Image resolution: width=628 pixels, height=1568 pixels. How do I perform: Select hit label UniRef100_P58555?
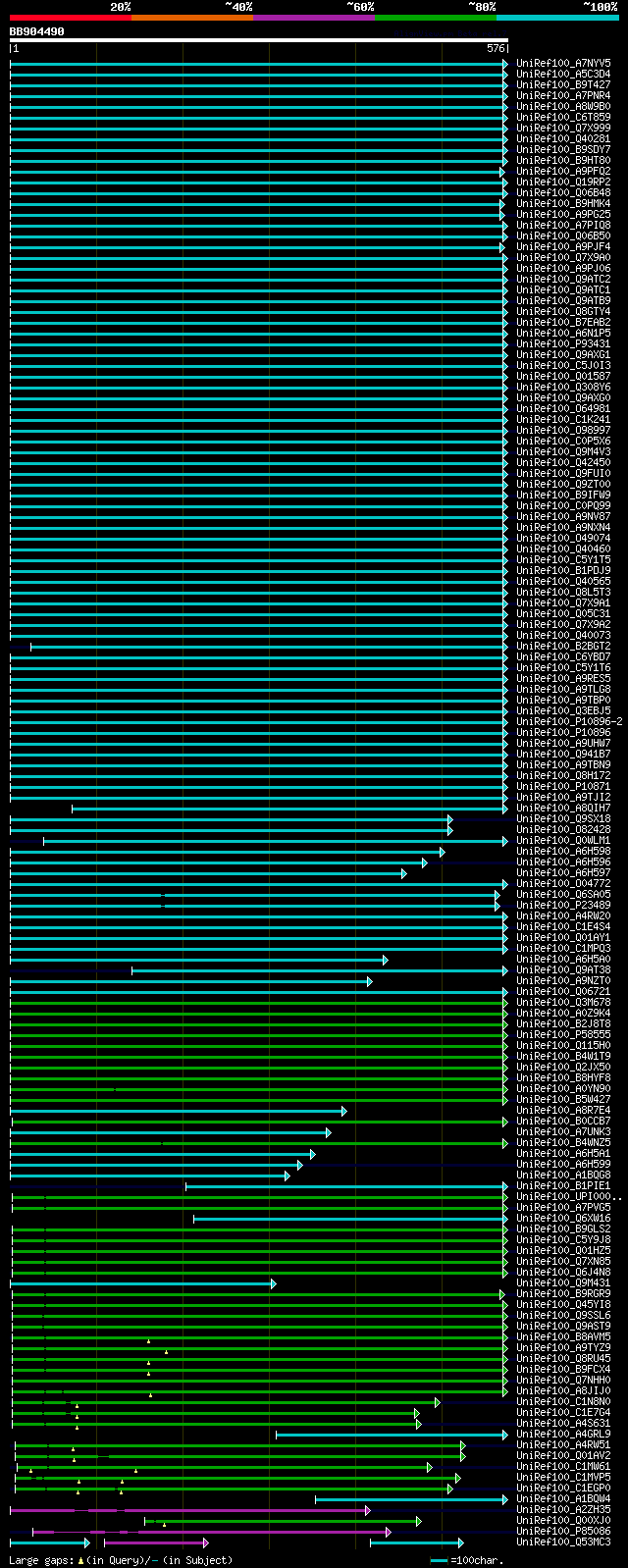563,1034
